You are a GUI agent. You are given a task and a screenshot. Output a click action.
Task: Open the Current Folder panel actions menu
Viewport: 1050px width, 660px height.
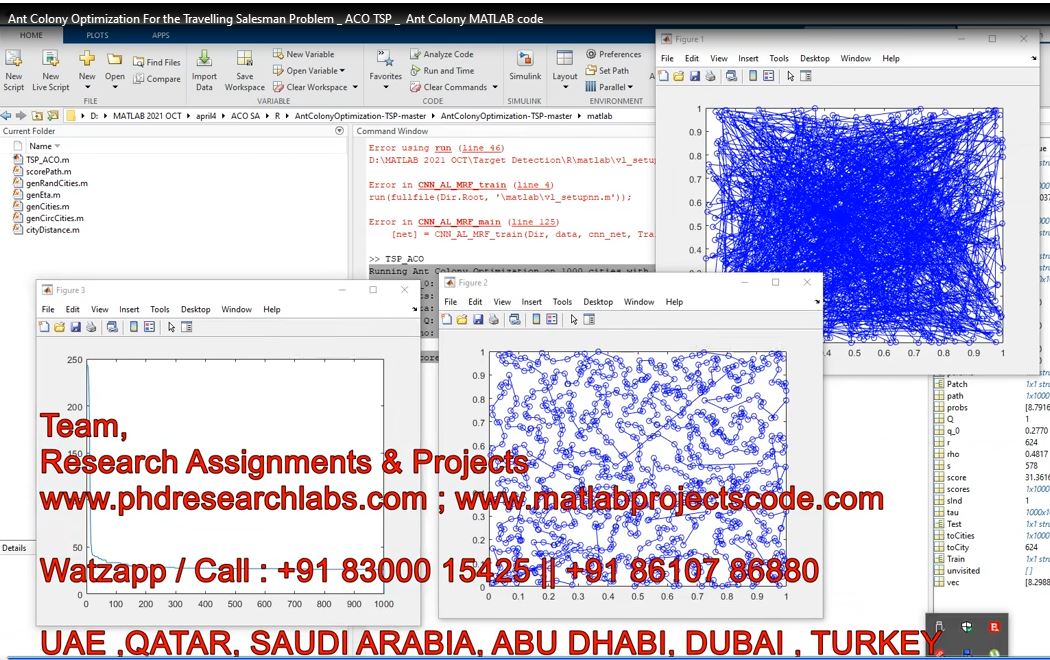[339, 131]
